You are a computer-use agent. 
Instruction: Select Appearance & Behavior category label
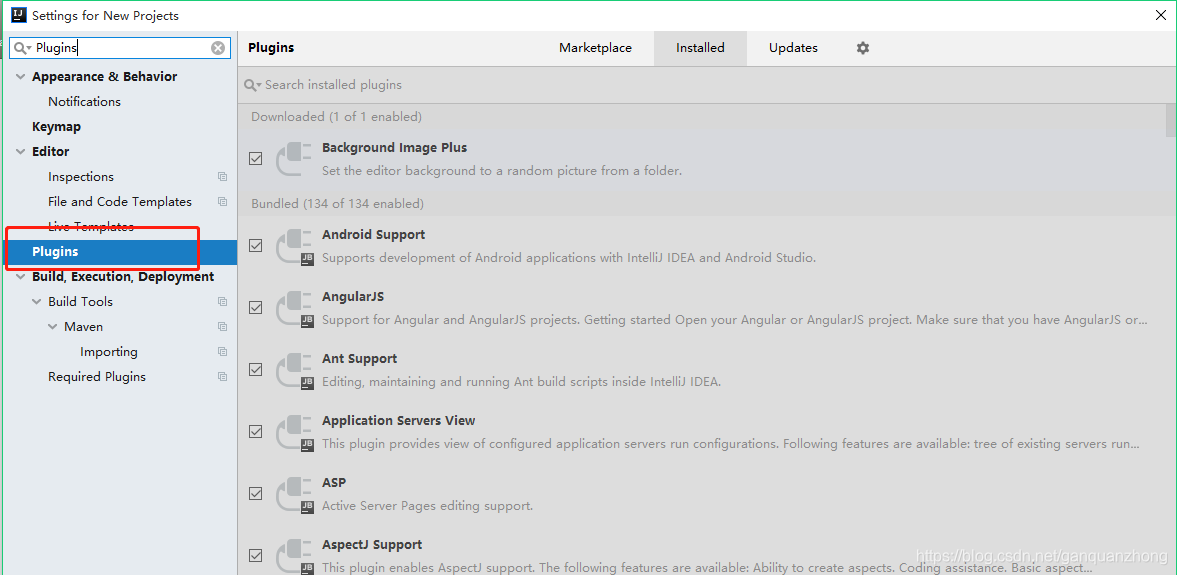(104, 77)
